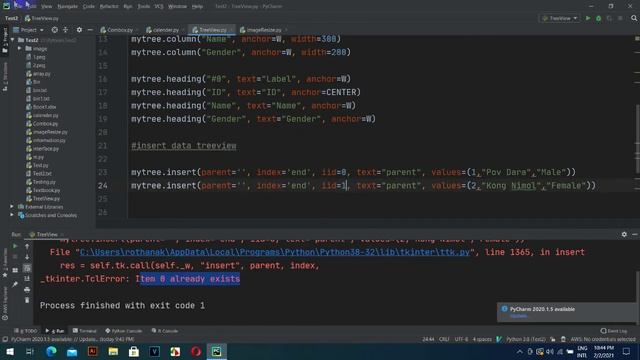Open Search Everywhere magnifier icon
The width and height of the screenshot is (640, 360).
[634, 18]
